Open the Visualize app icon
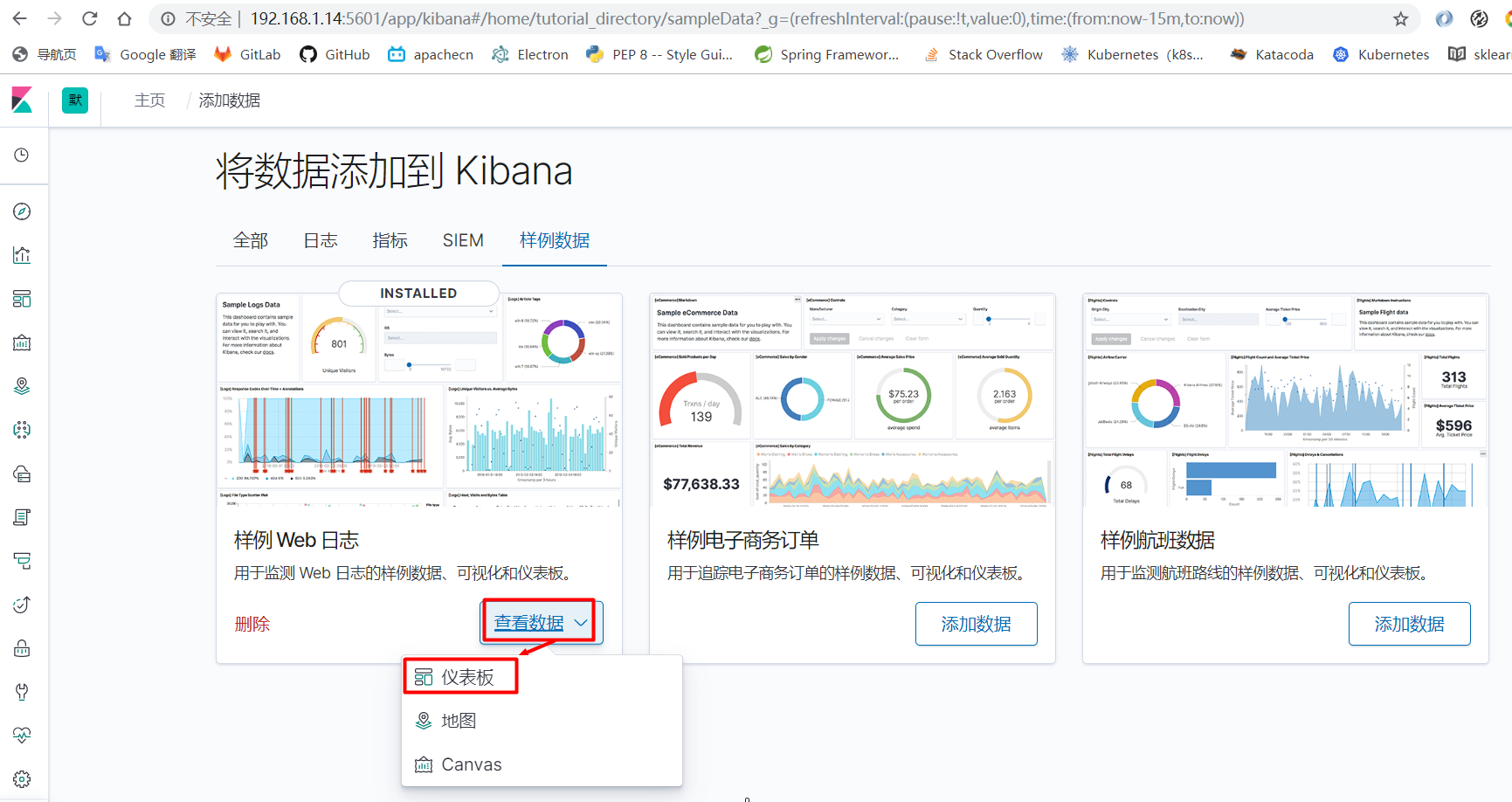 pos(22,254)
